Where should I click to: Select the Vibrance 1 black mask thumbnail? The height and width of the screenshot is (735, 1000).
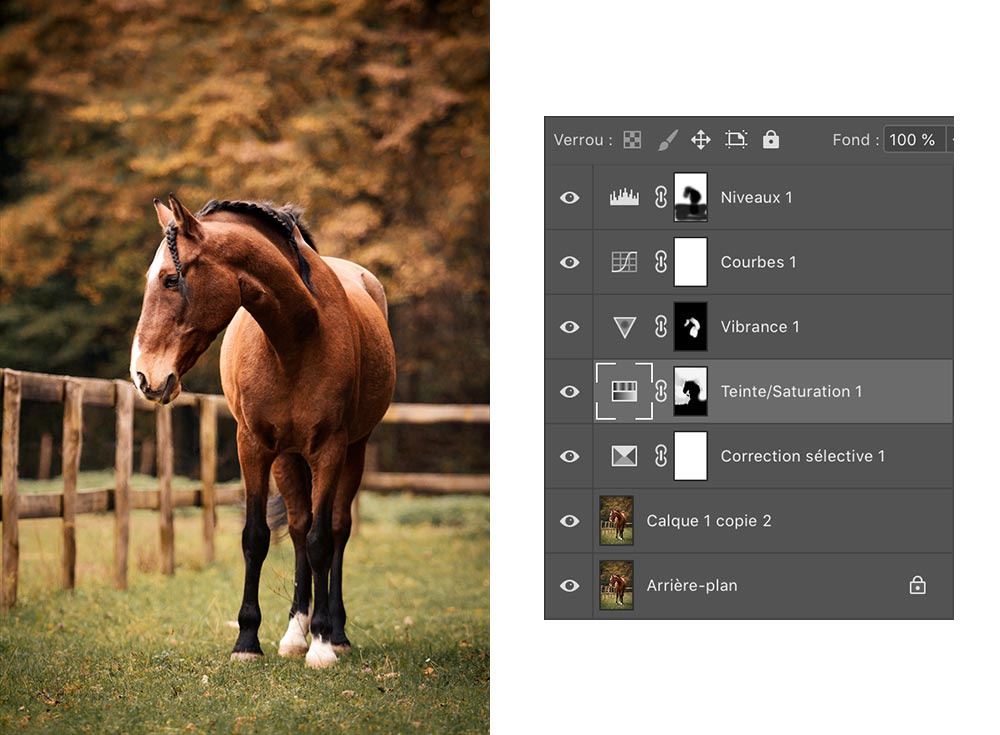coord(691,327)
